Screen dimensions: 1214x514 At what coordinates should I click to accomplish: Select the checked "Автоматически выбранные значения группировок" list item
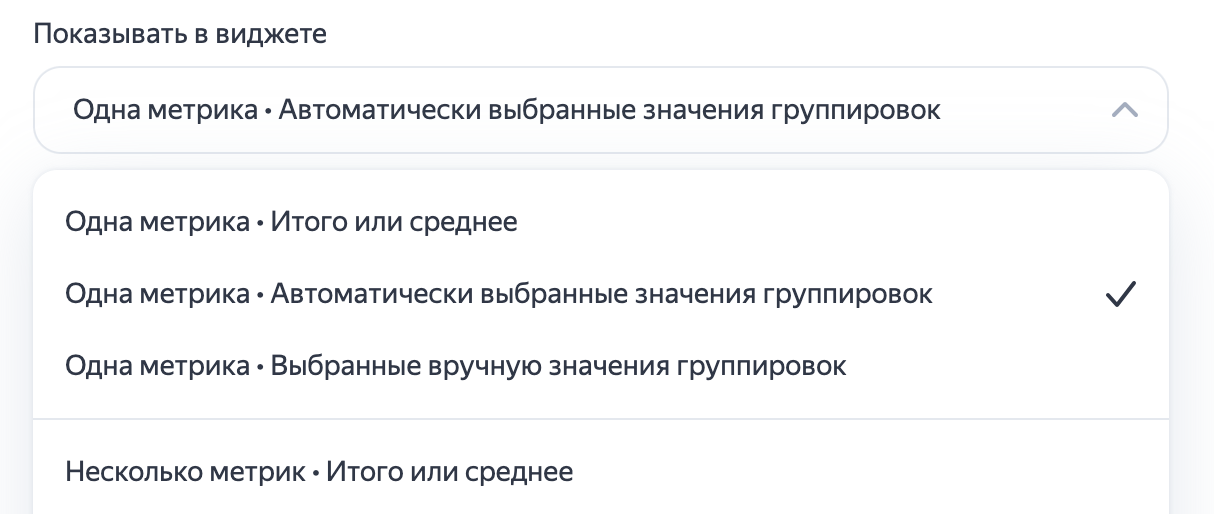498,294
